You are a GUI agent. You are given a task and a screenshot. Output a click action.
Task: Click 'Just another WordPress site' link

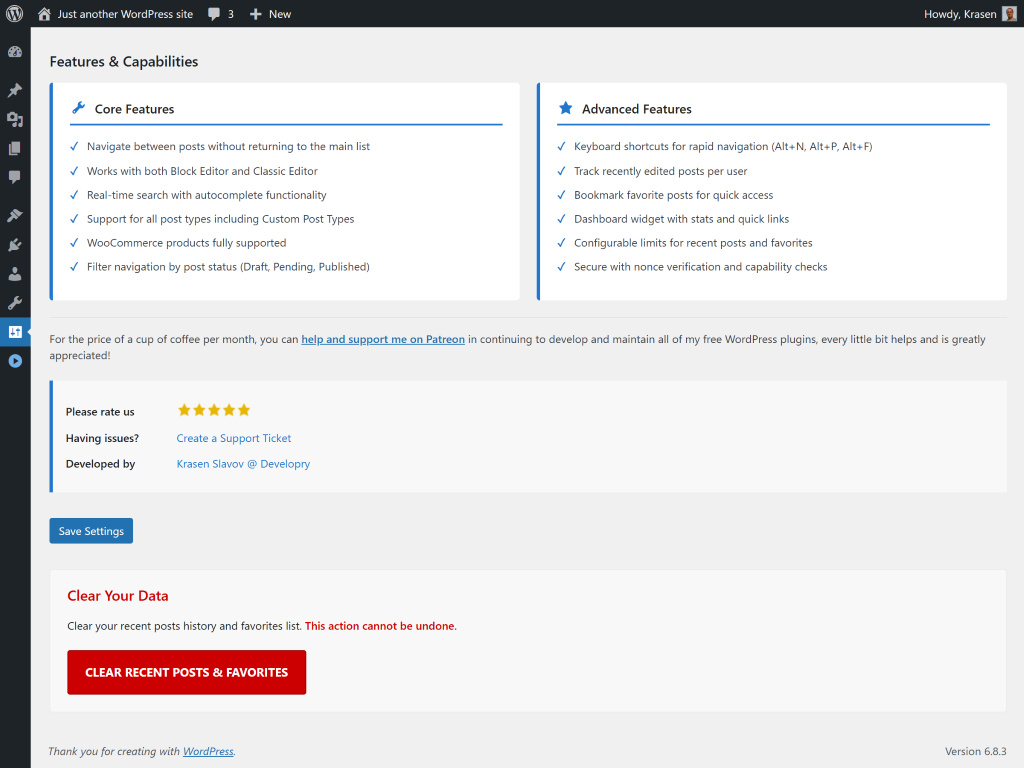tap(125, 14)
